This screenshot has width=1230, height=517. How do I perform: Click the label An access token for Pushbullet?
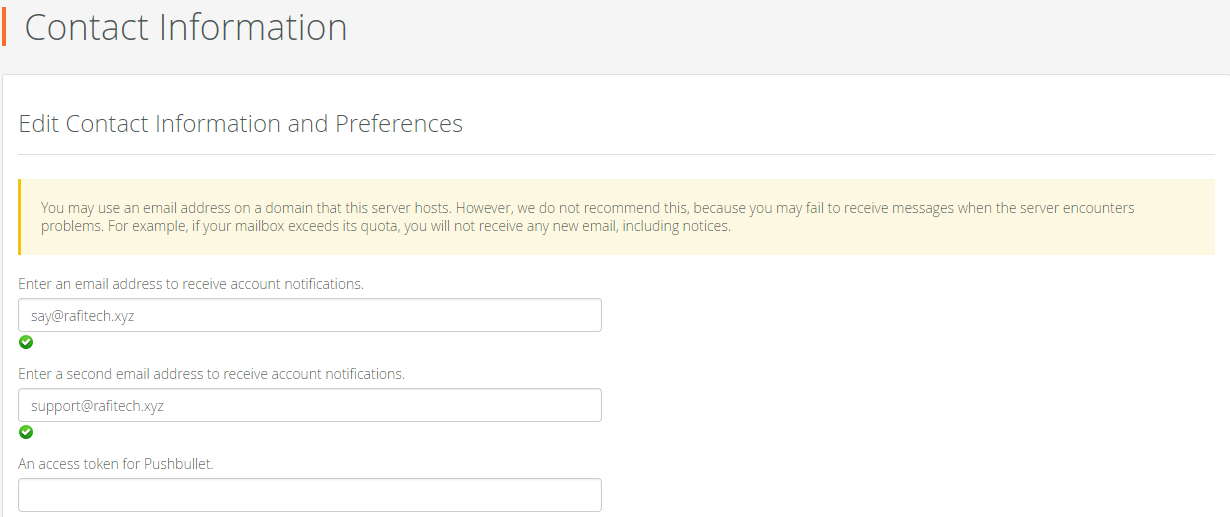tap(116, 464)
